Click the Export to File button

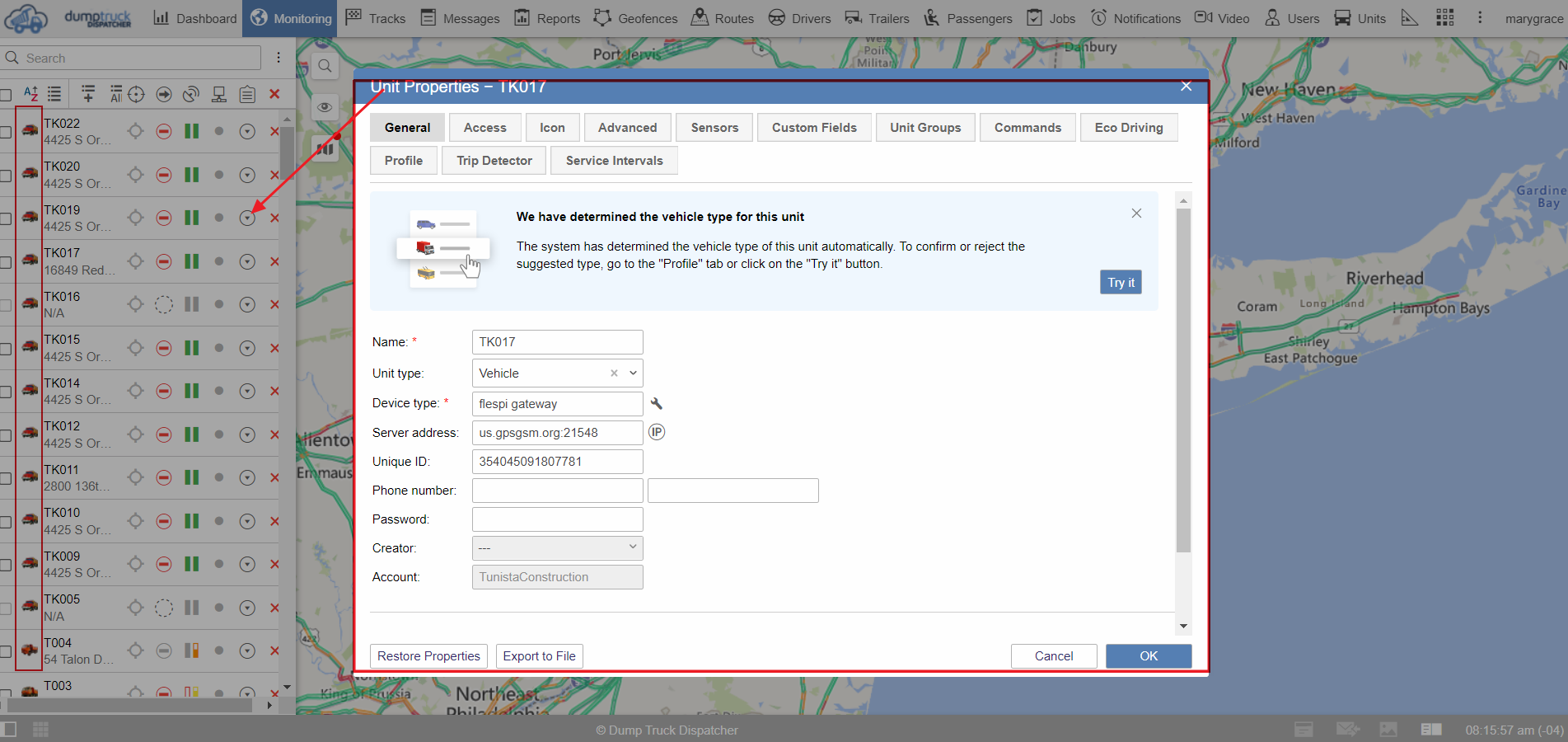(539, 656)
